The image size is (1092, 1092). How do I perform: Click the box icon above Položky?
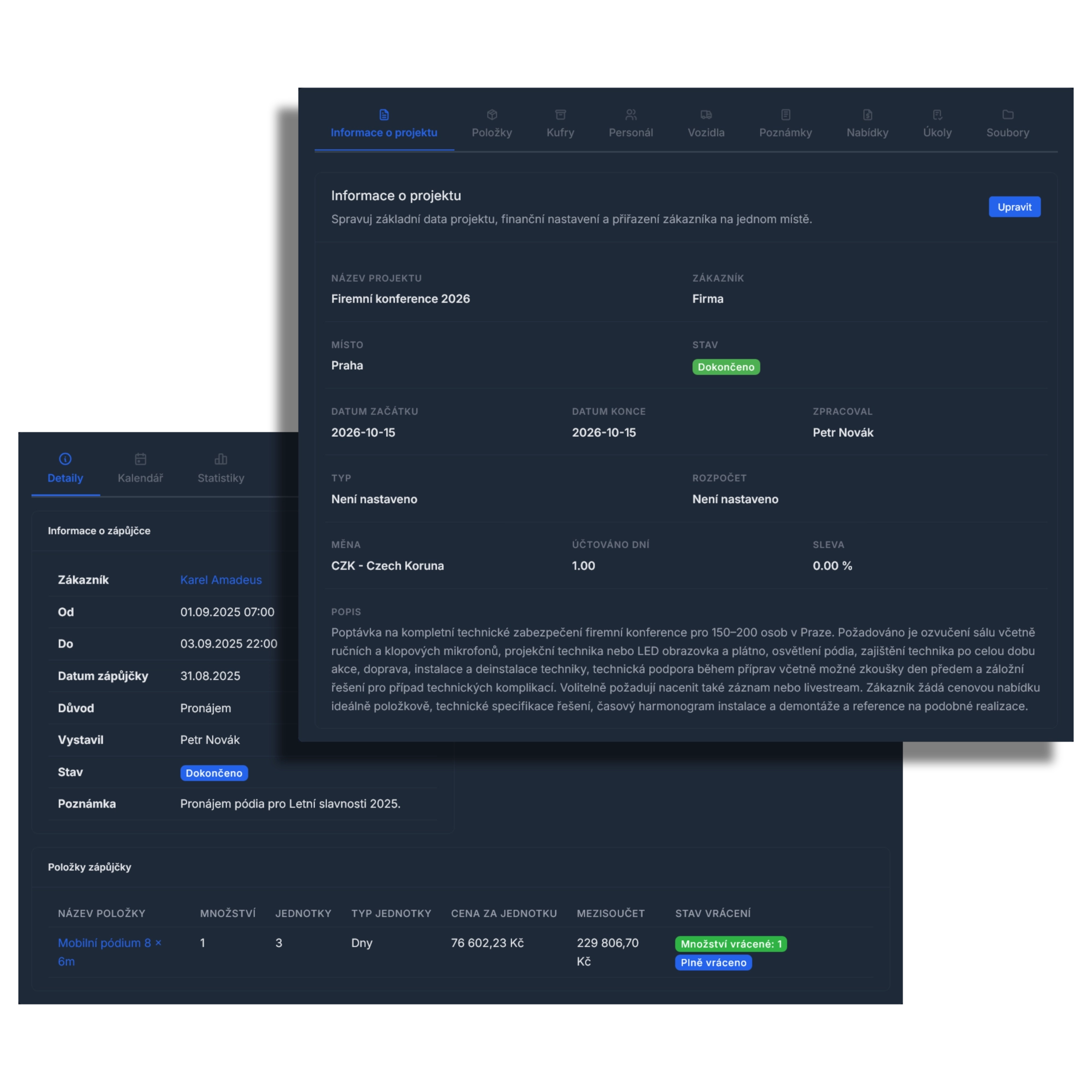pos(492,115)
